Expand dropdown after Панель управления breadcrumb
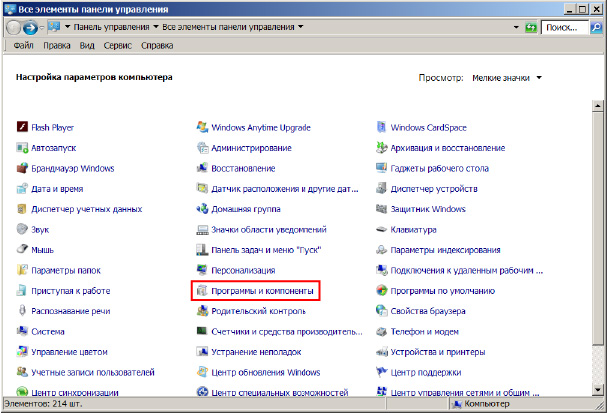Viewport: 607px width, 413px height. pyautogui.click(x=156, y=27)
